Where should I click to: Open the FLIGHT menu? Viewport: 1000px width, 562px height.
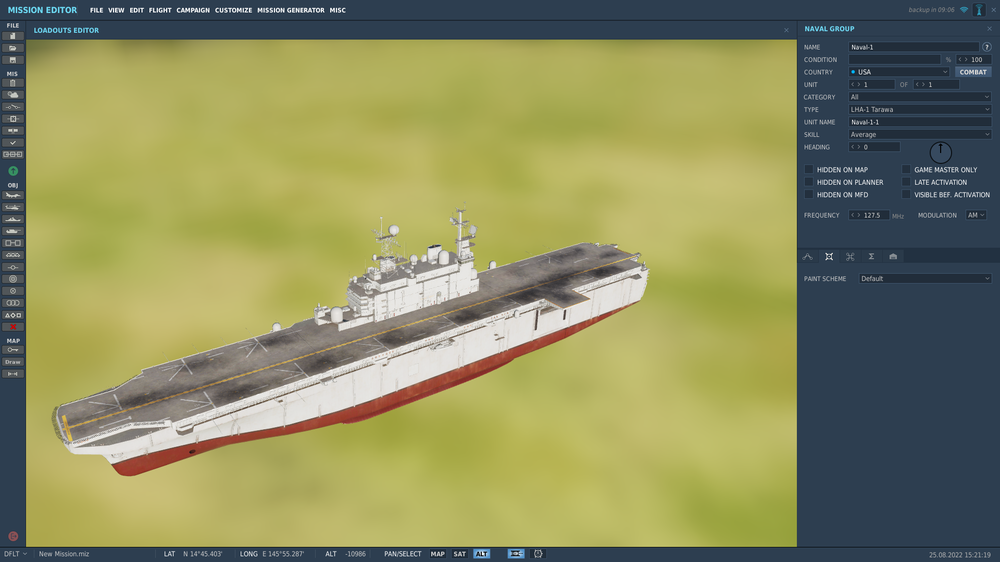click(x=160, y=10)
